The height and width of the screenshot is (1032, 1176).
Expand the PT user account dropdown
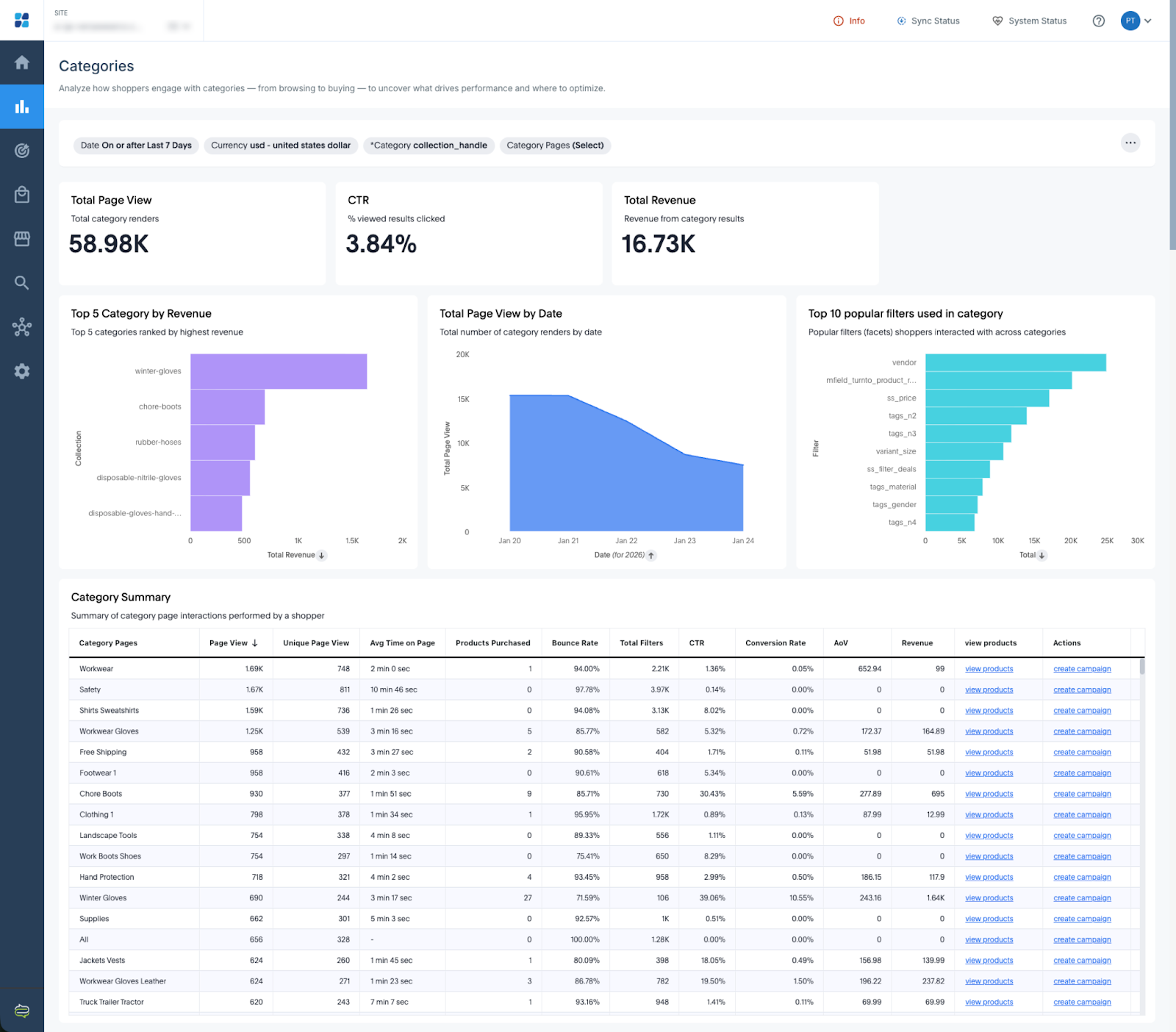coord(1136,21)
